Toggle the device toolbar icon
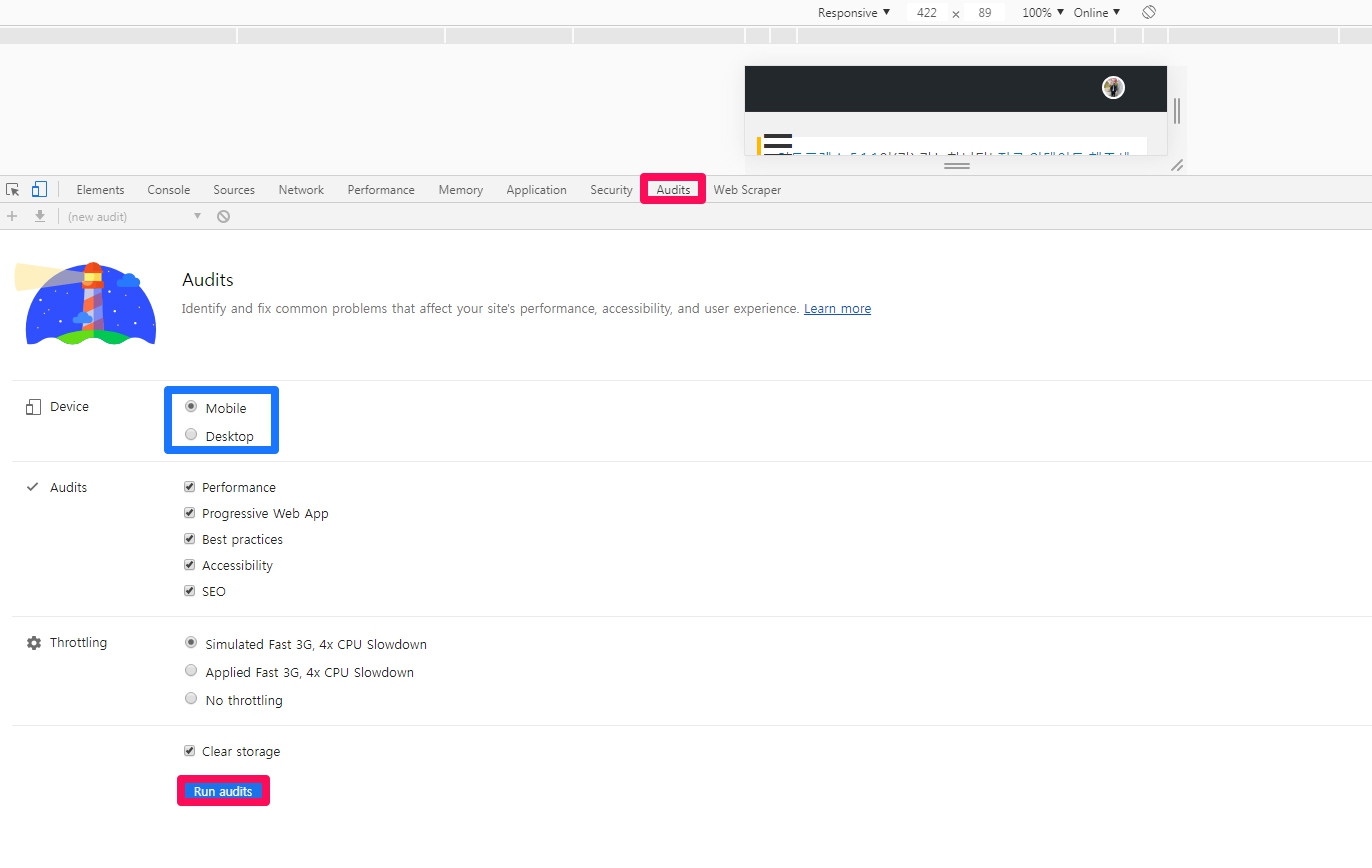1372x868 pixels. 39,189
